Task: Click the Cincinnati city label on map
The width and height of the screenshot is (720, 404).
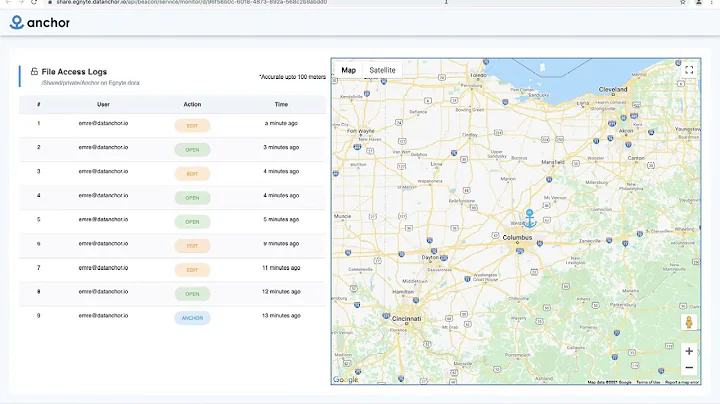Action: pos(406,318)
